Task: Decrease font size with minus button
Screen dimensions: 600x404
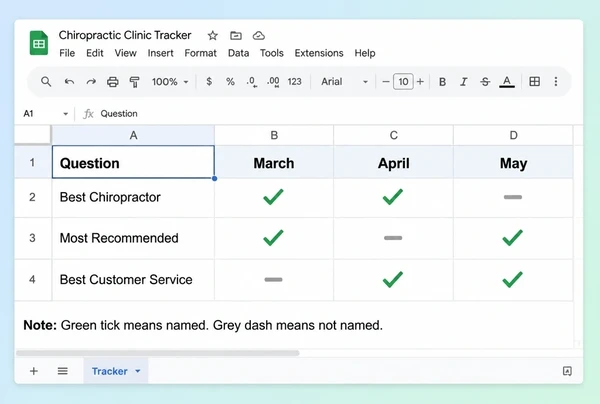Action: [x=386, y=81]
